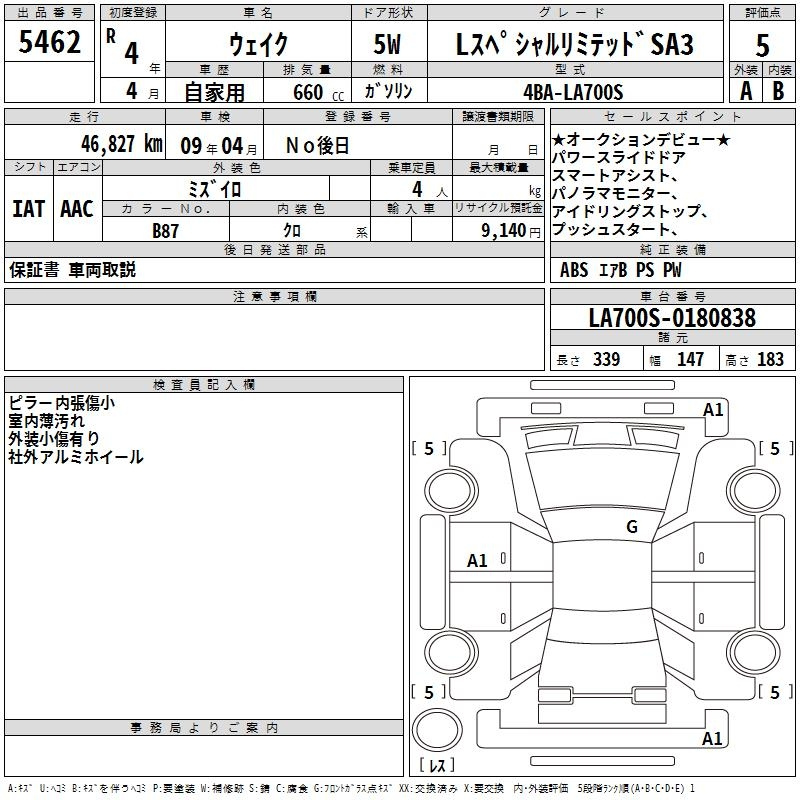Click the パワースライドドア sales point

(618, 158)
